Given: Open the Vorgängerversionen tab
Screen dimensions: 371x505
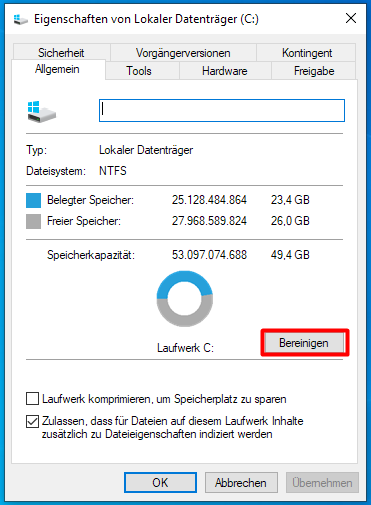Looking at the screenshot, I should (x=183, y=53).
